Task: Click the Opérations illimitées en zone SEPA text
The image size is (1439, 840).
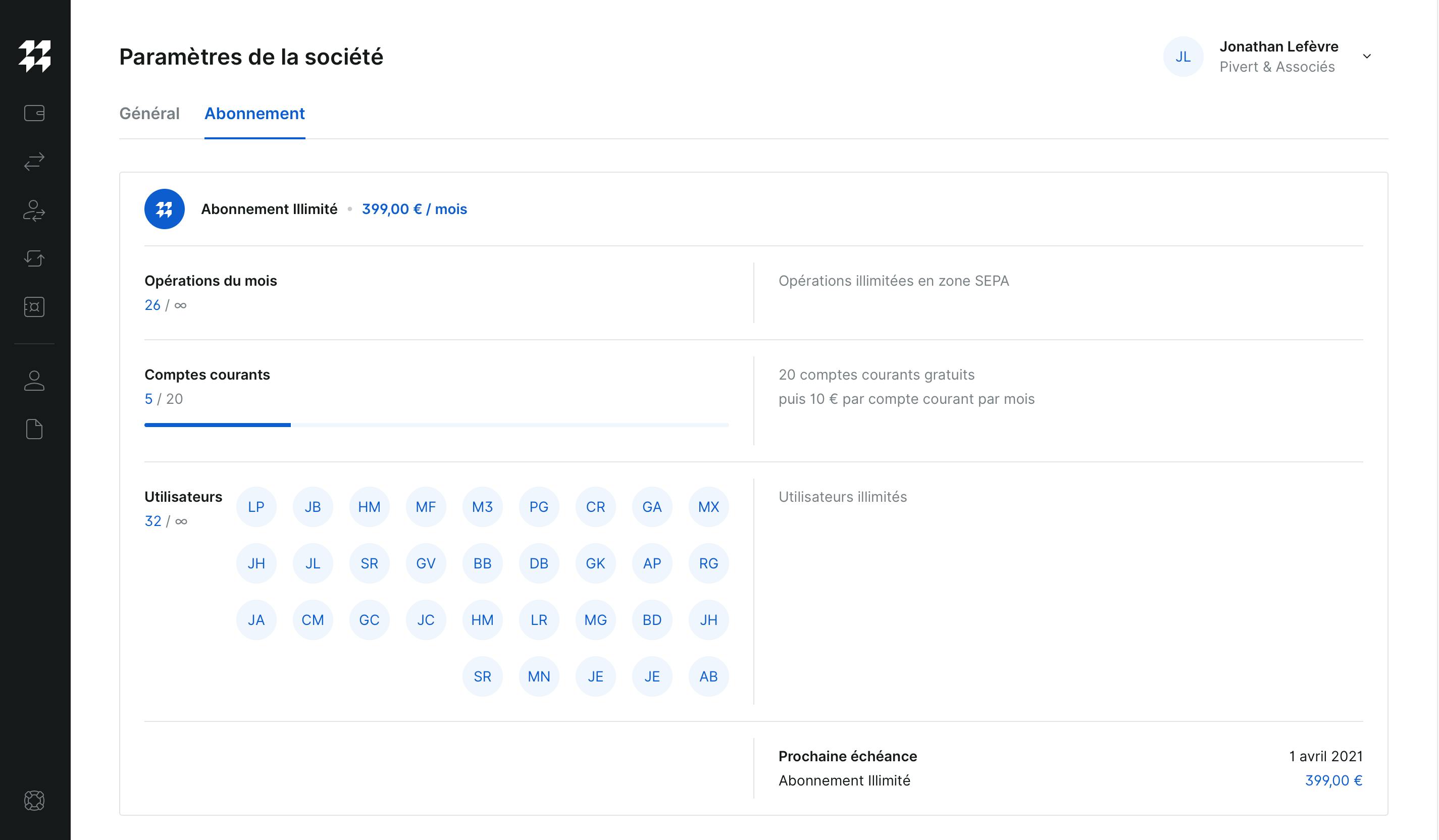Action: (894, 280)
